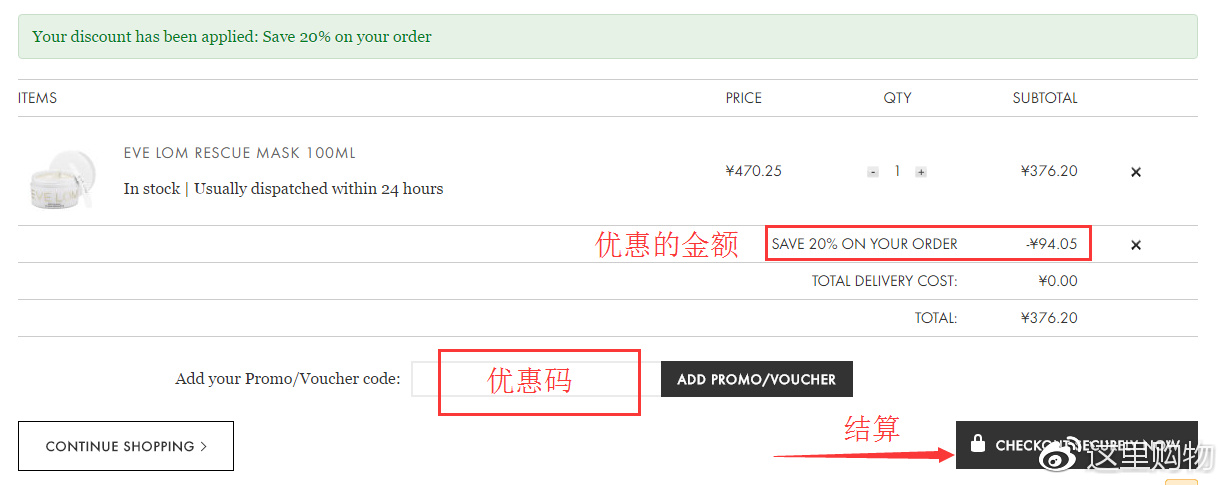Select the quantity value 1
Screen dimensions: 1226x485
coord(897,171)
